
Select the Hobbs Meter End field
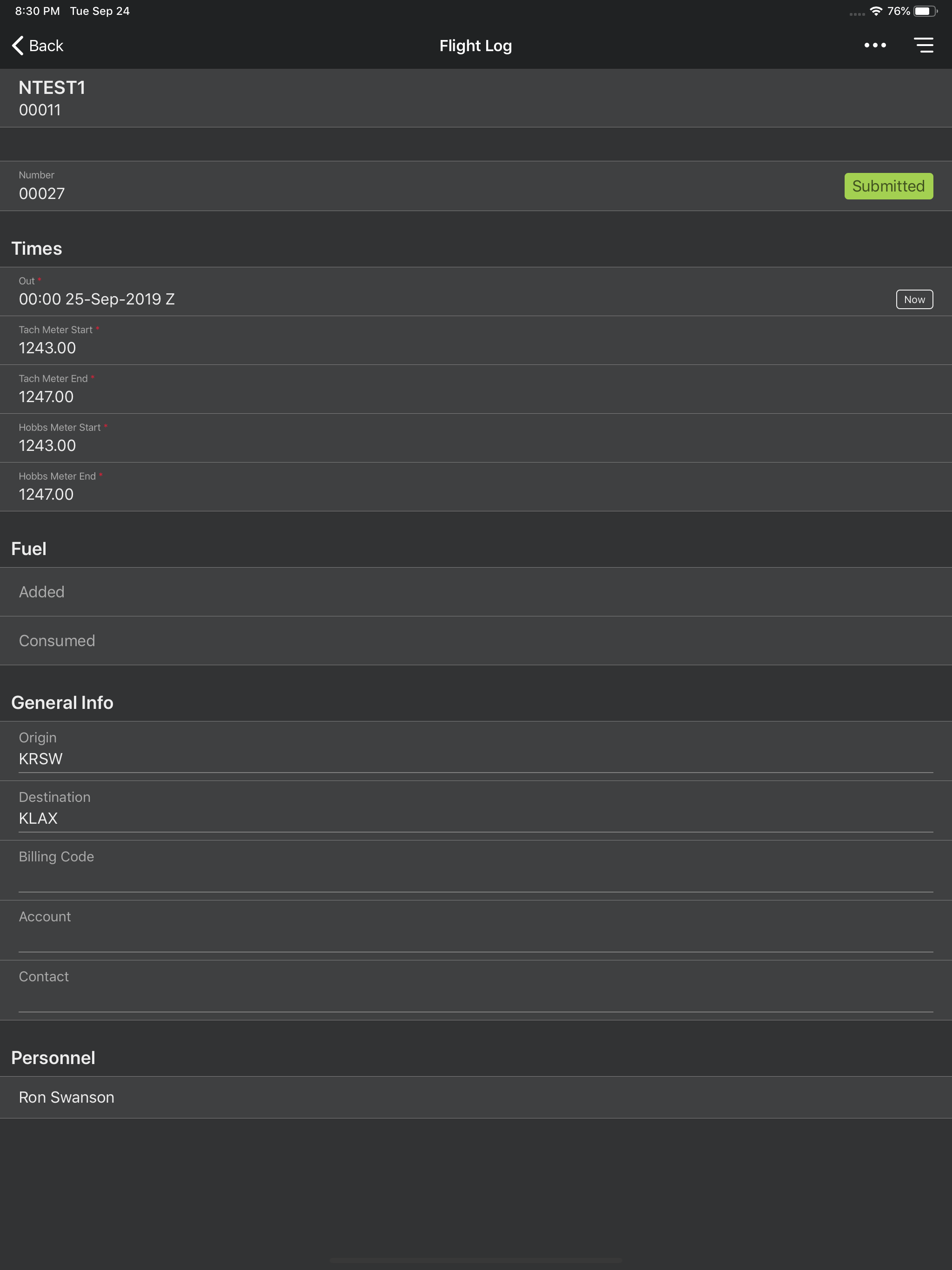(x=476, y=487)
